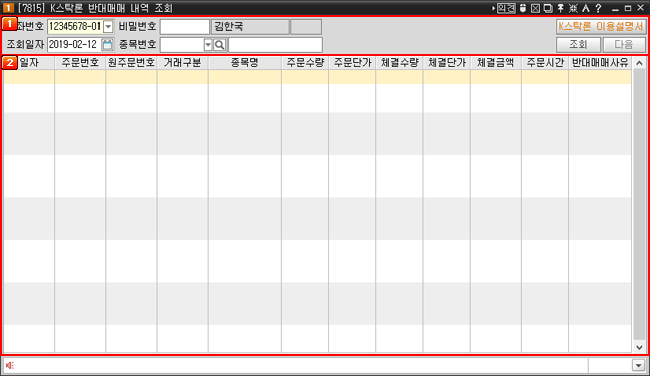Click the blank button next to 김한국
650x376 pixels.
click(306, 27)
